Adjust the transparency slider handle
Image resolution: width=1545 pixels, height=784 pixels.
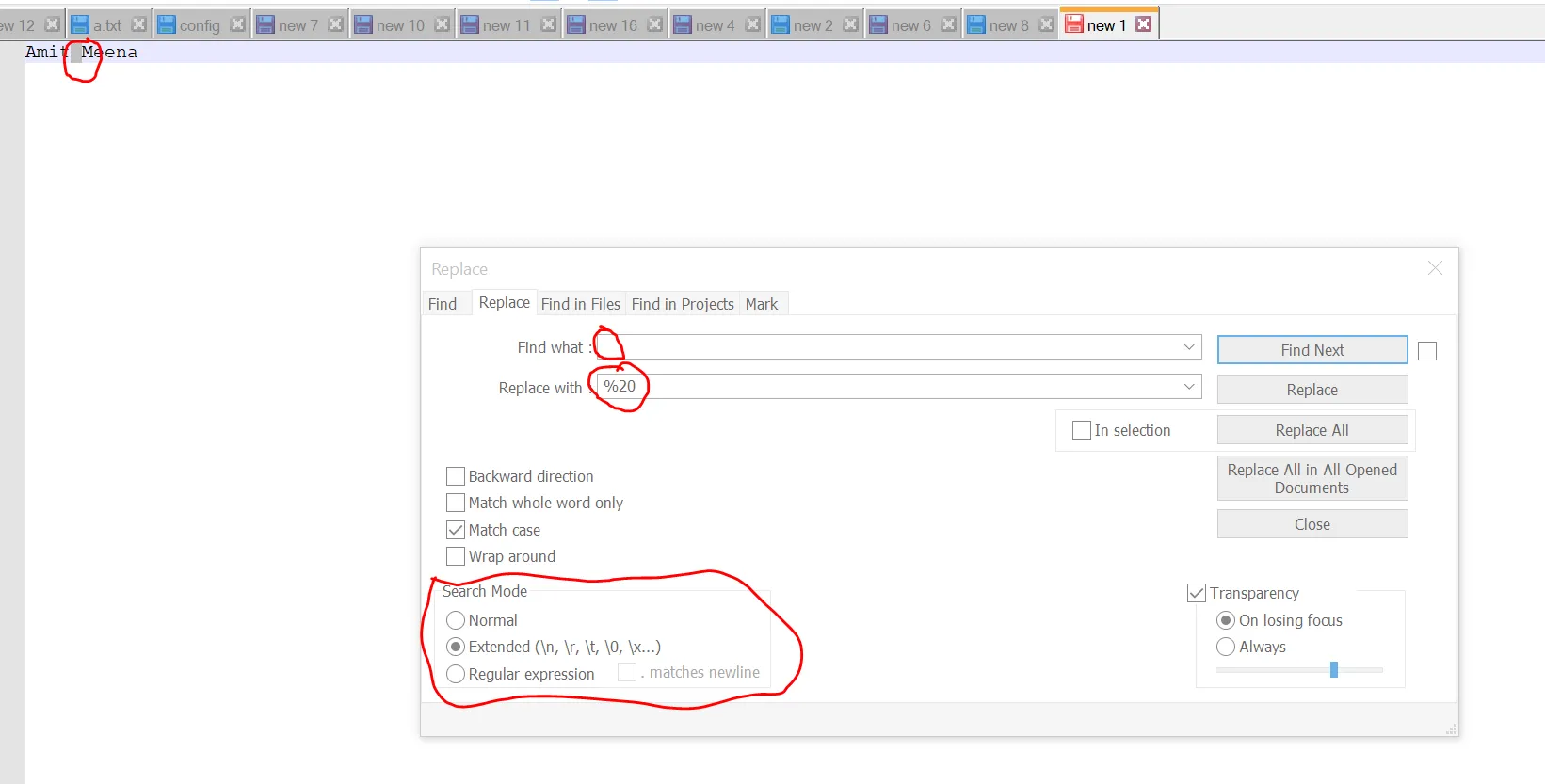(x=1334, y=670)
